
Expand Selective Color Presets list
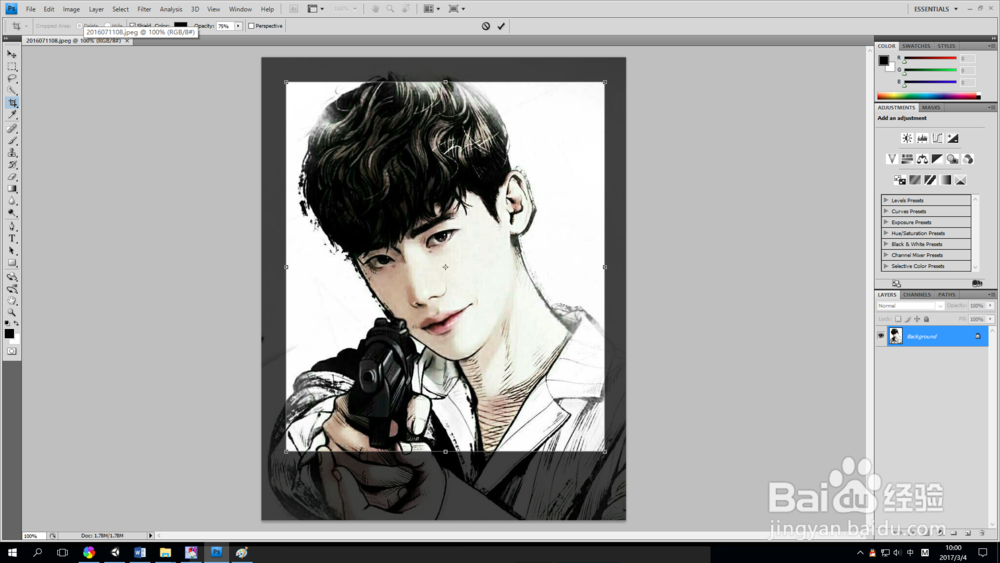(x=886, y=266)
